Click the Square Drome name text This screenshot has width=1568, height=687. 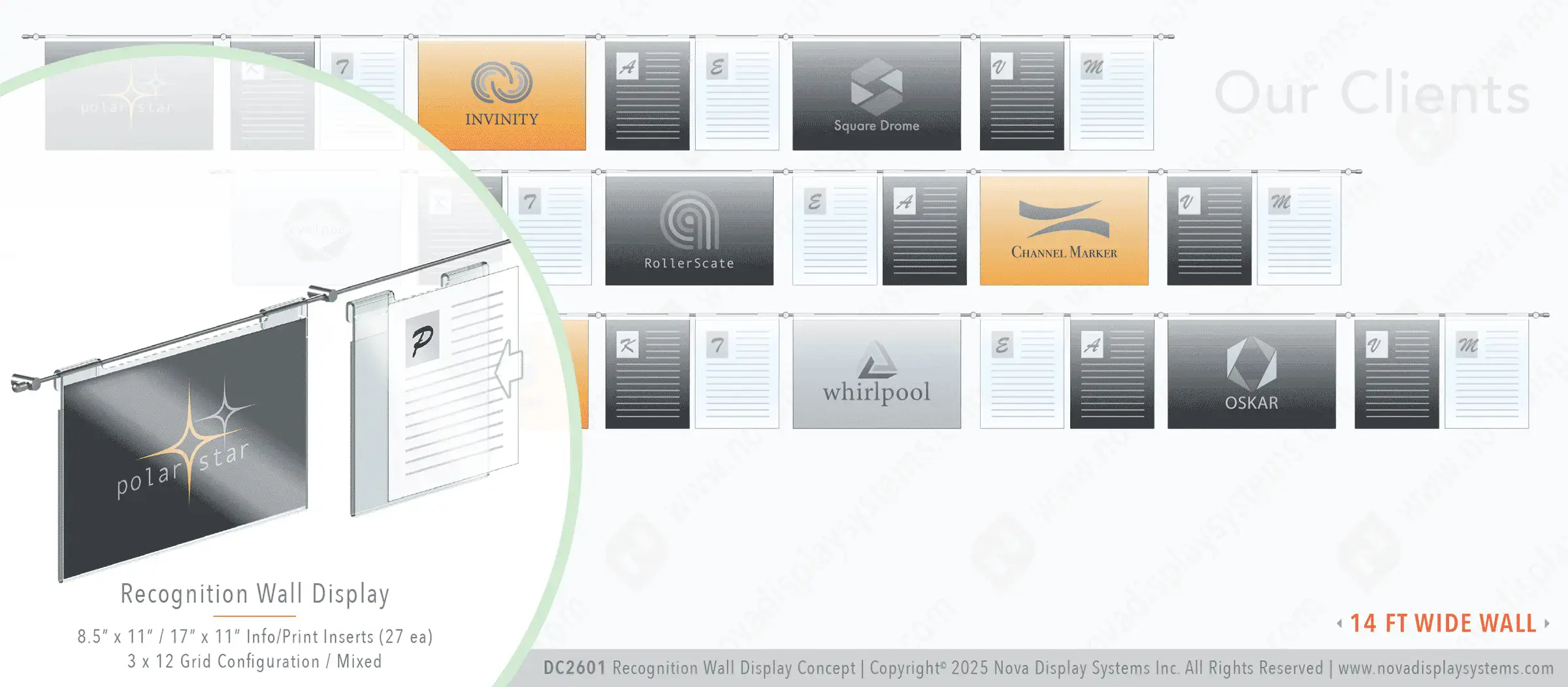[x=876, y=126]
